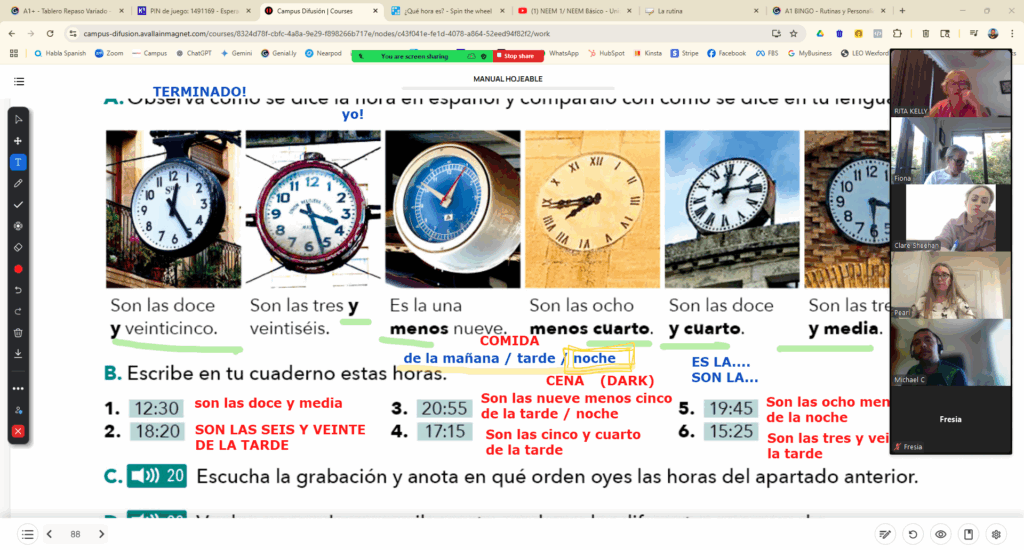Open more annotation options (three dots)
Image resolution: width=1024 pixels, height=550 pixels.
18,389
